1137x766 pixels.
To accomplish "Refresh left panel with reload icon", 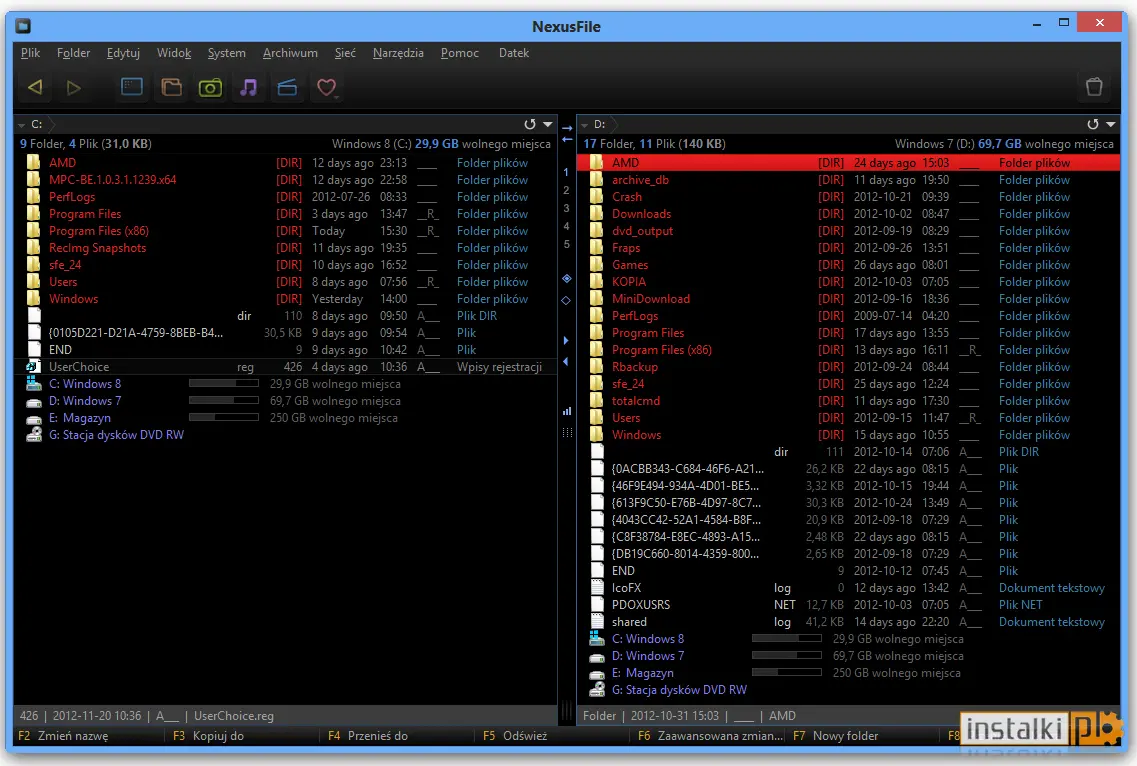I will coord(530,124).
